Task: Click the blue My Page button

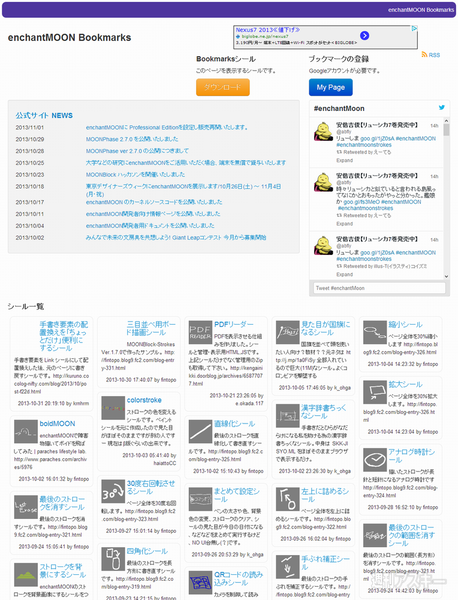Action: [331, 87]
